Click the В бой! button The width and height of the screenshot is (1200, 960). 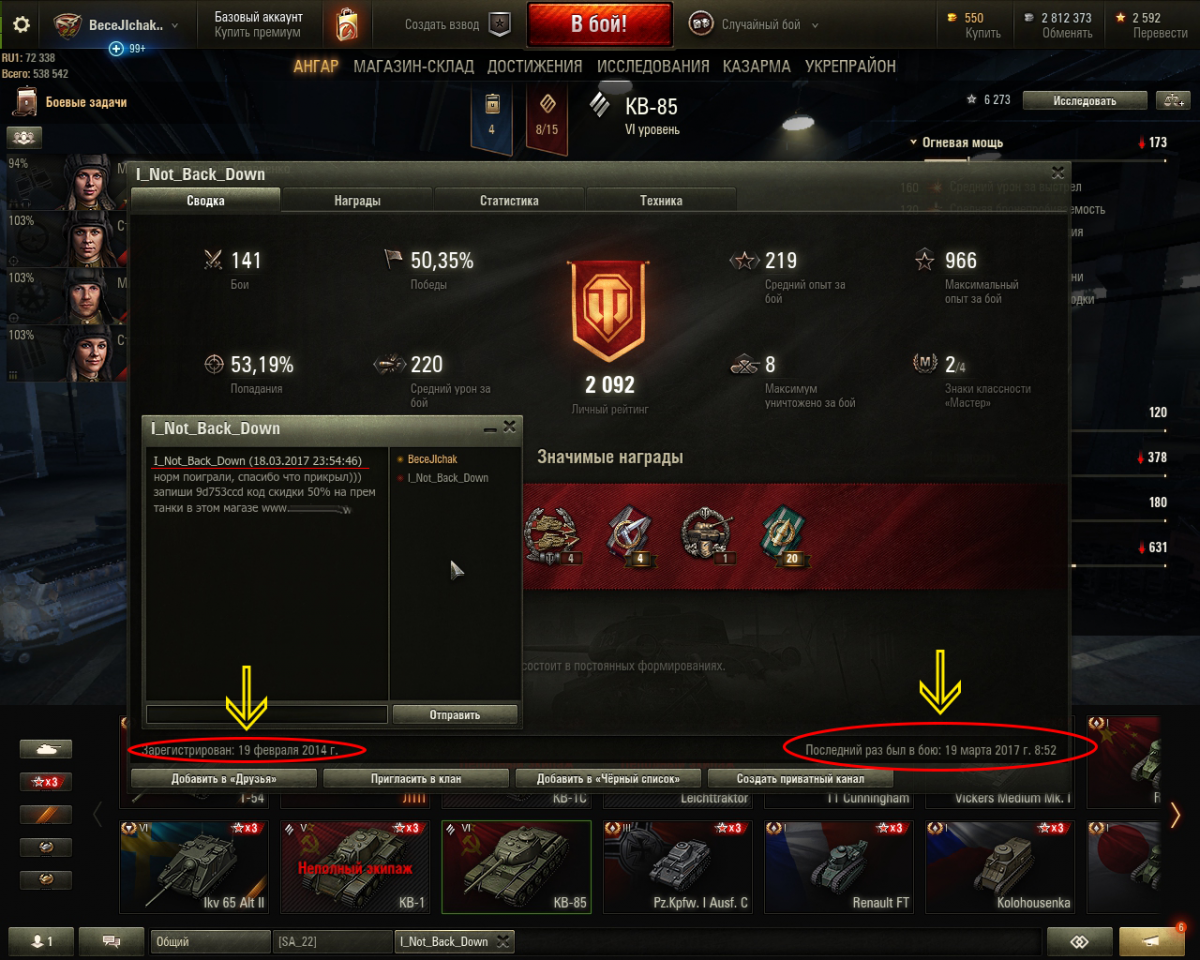point(599,25)
